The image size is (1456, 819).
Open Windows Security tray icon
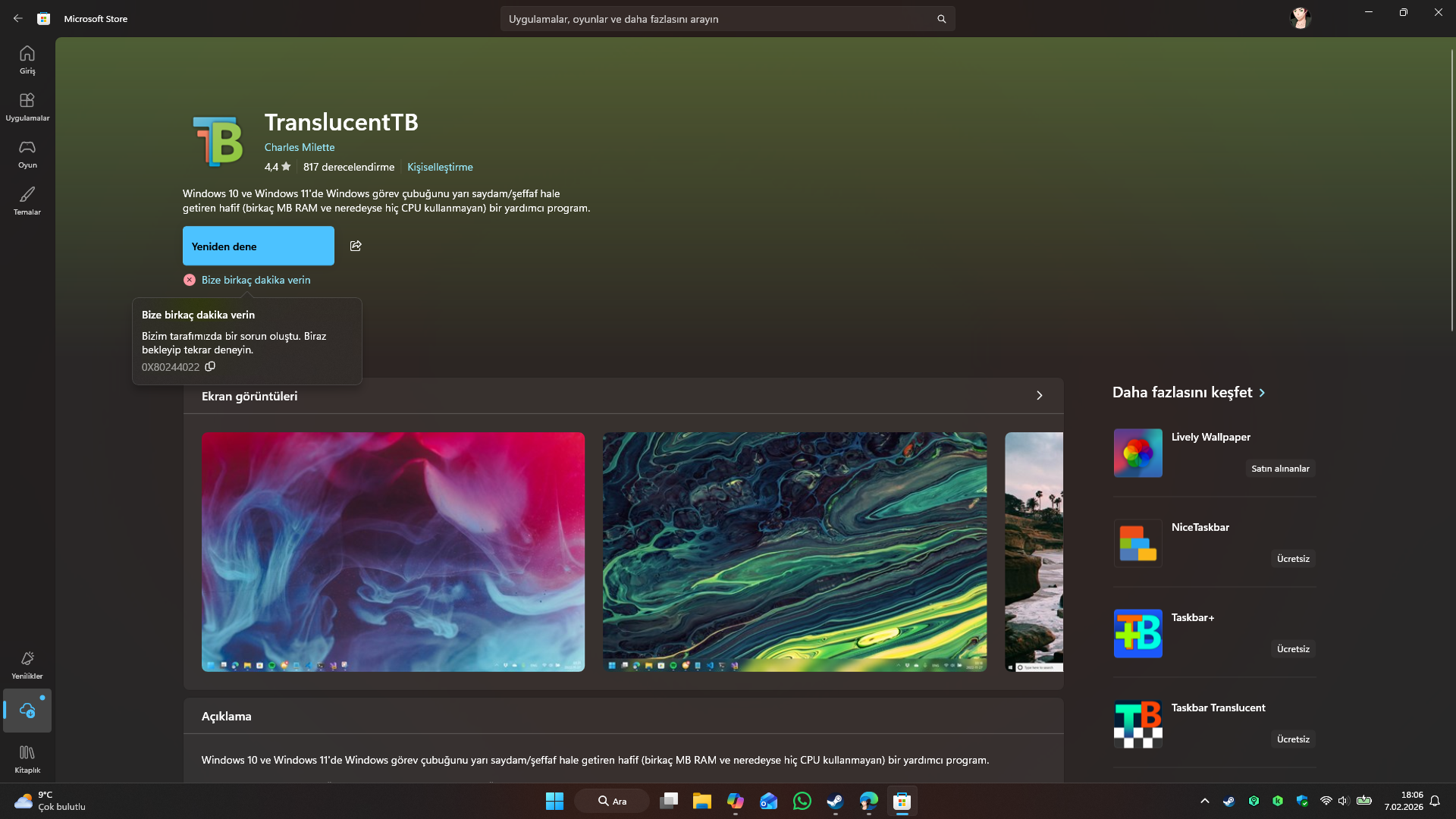[x=1302, y=801]
